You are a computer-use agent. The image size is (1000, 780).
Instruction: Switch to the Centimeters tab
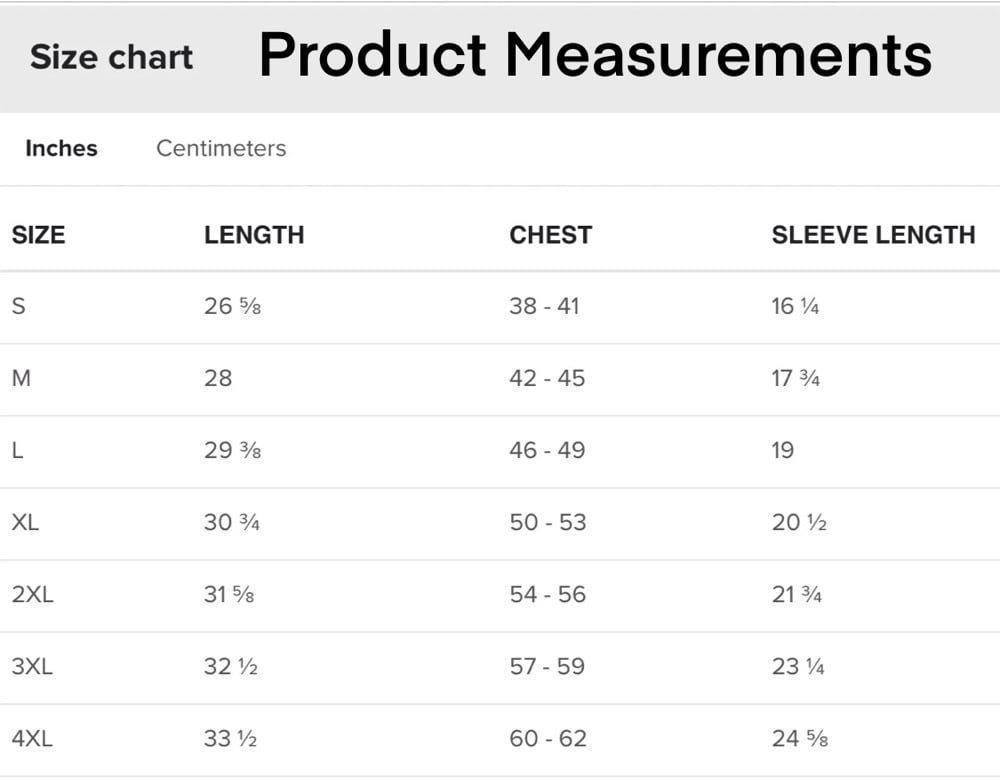[221, 148]
